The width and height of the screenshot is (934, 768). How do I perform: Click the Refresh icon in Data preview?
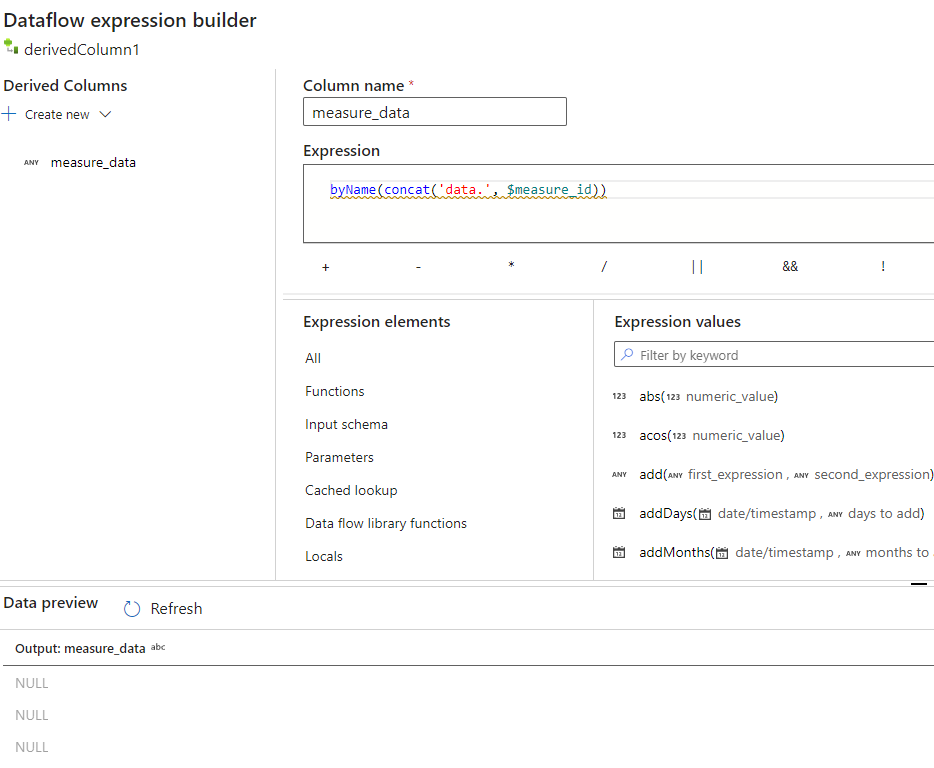point(132,609)
